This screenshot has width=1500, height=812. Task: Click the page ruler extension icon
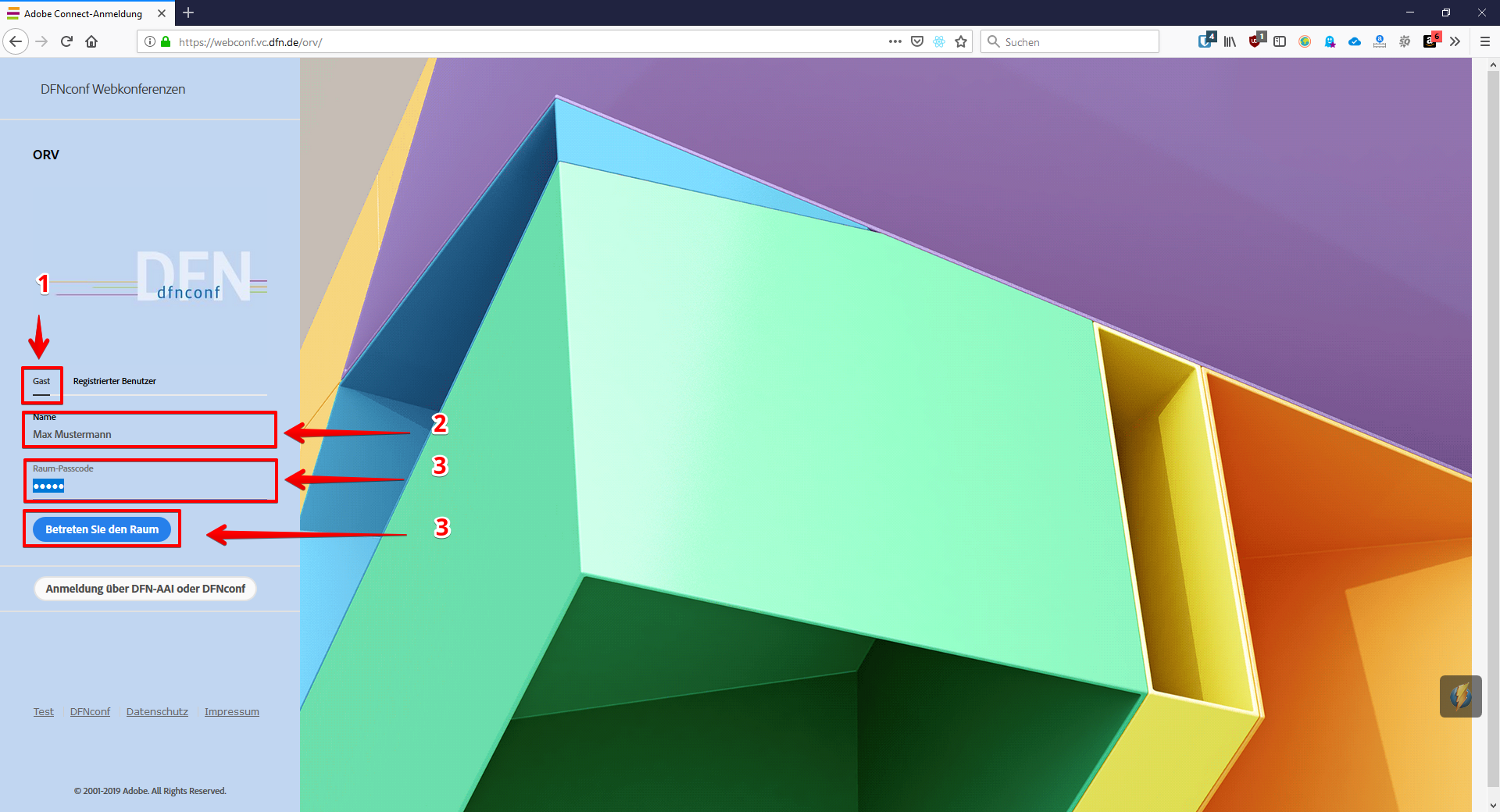[1380, 41]
